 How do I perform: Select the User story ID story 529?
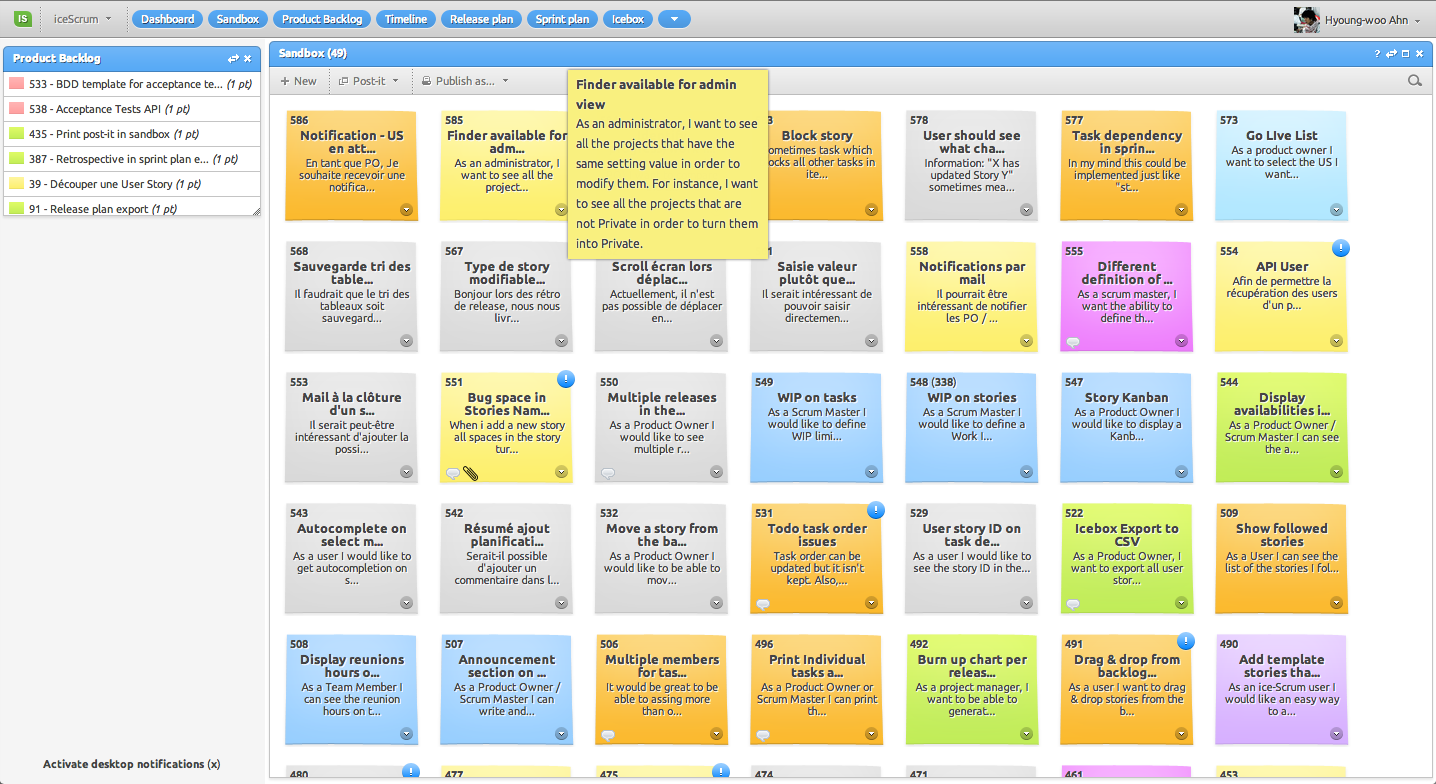(971, 558)
